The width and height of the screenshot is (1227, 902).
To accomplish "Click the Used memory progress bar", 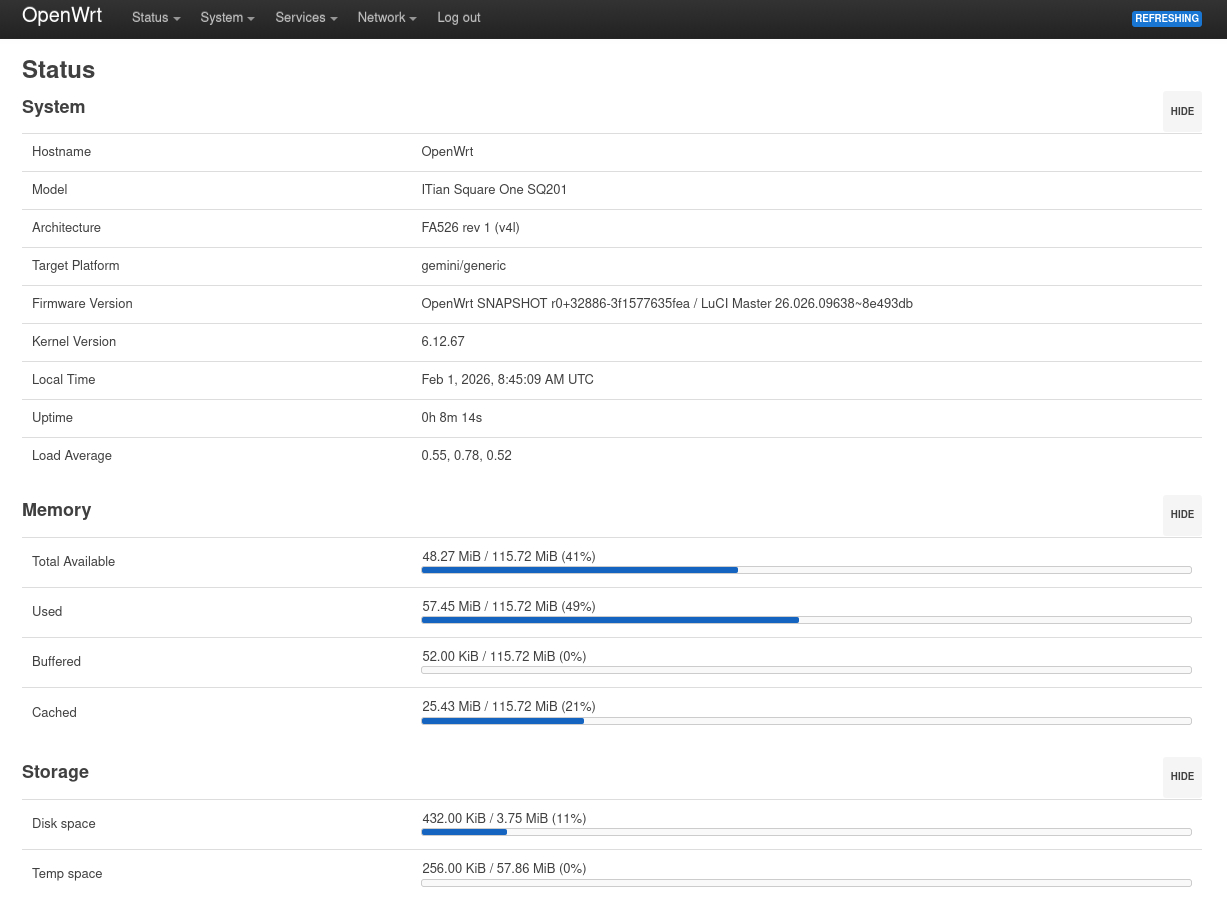I will click(x=806, y=620).
